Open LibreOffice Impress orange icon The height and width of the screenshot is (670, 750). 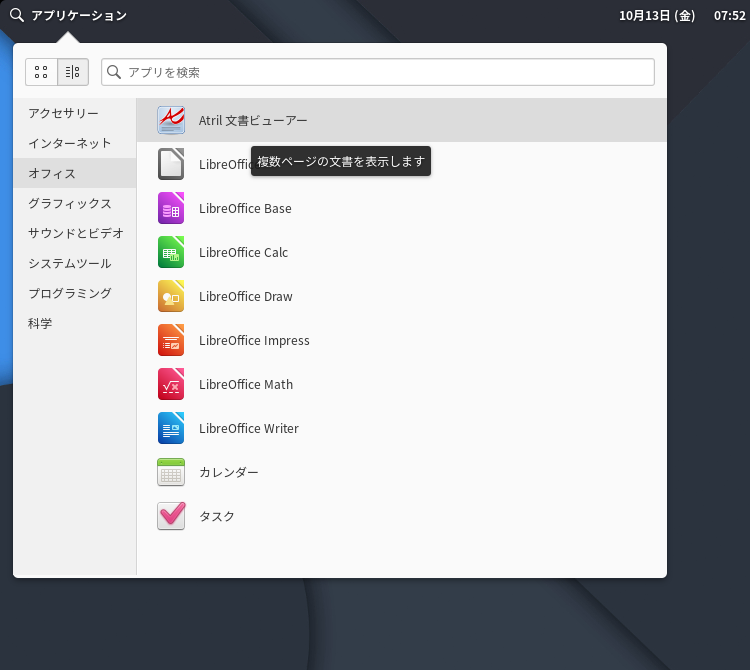171,340
